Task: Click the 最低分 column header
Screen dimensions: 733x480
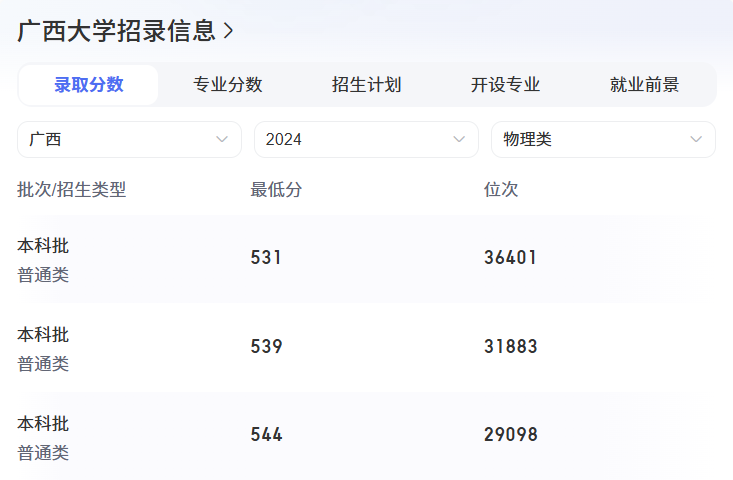Action: coord(276,189)
